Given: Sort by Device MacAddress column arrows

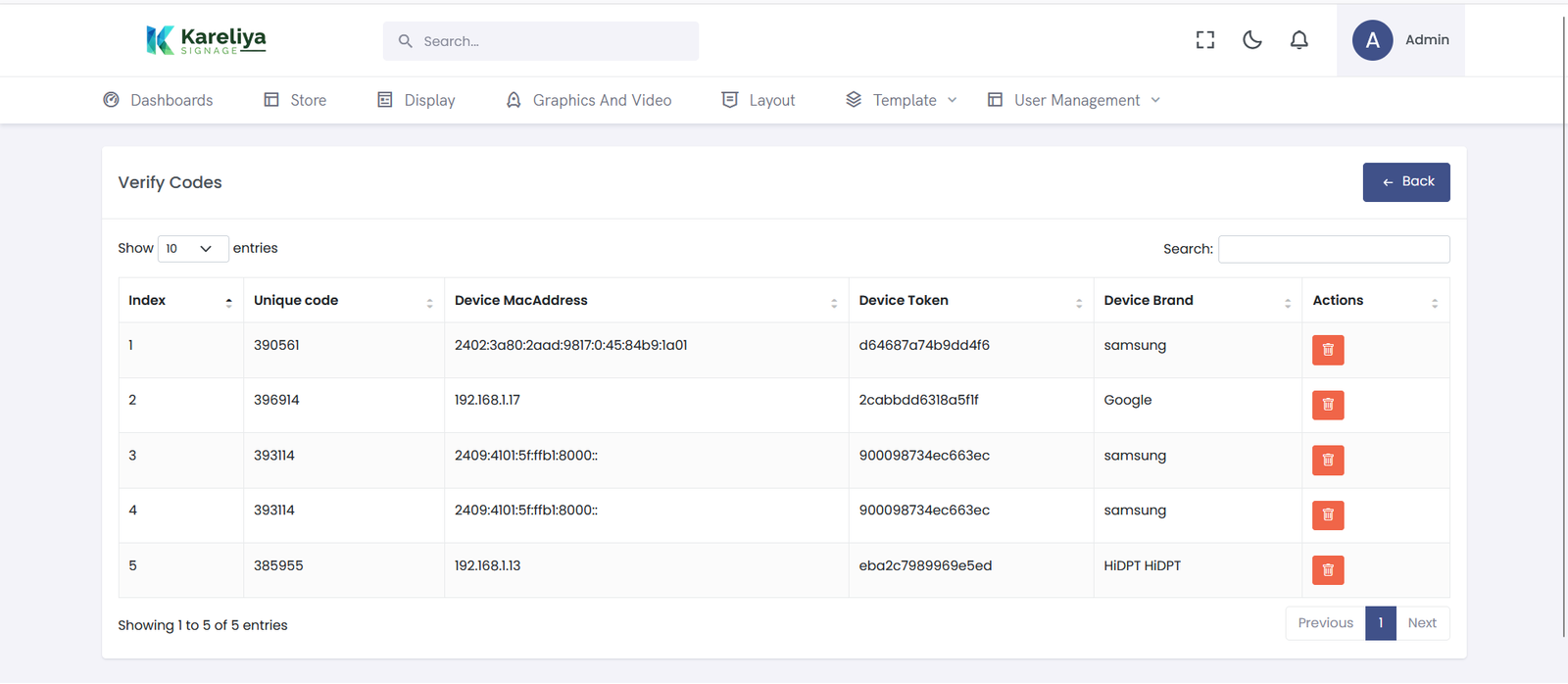Looking at the screenshot, I should [x=834, y=303].
